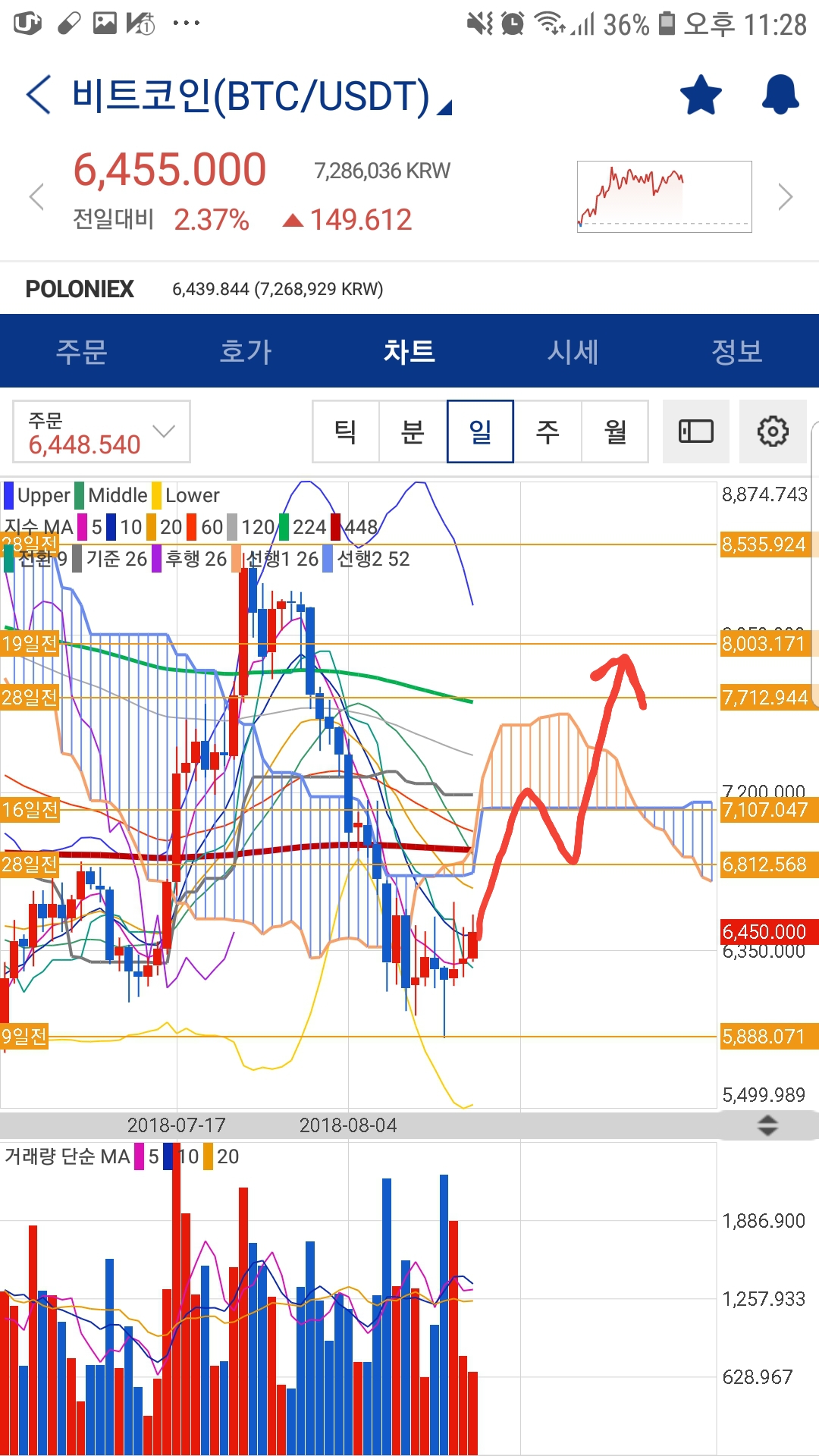This screenshot has height=1456, width=819.
Task: Click the Wi-Fi status icon
Action: point(550,24)
